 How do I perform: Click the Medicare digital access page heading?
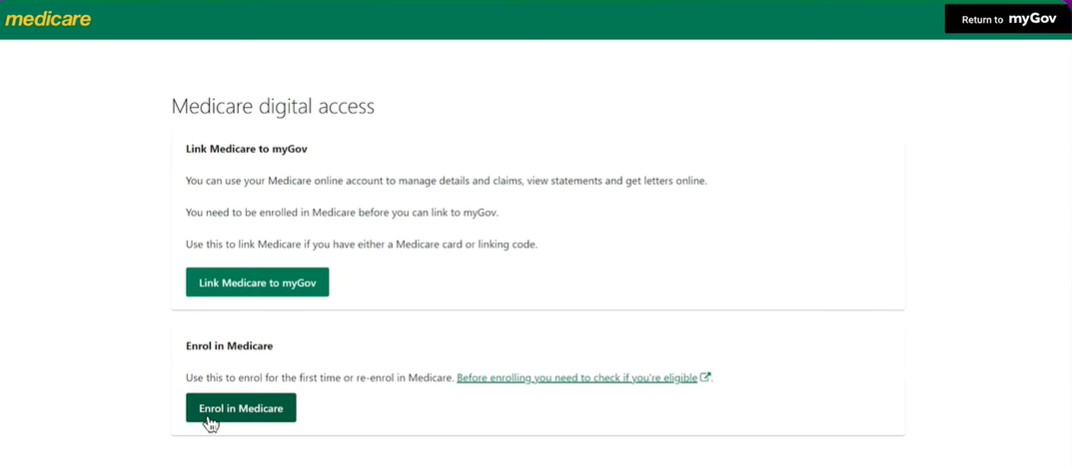[x=273, y=106]
